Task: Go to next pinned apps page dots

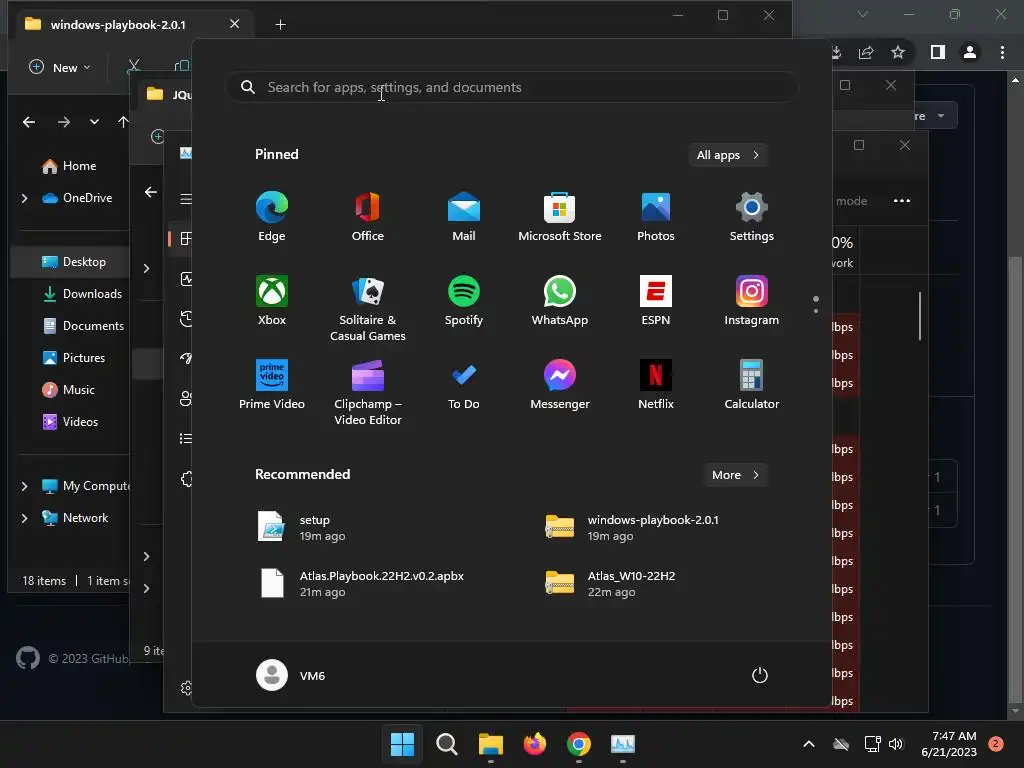Action: pos(816,304)
